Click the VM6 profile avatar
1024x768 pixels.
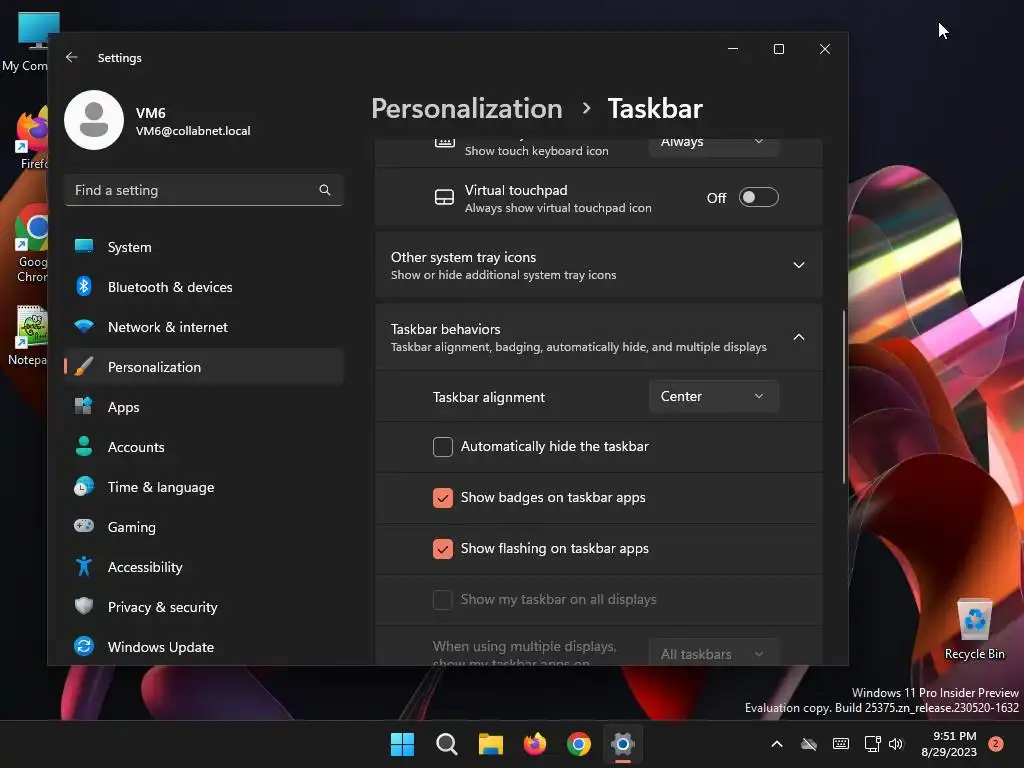pos(94,120)
